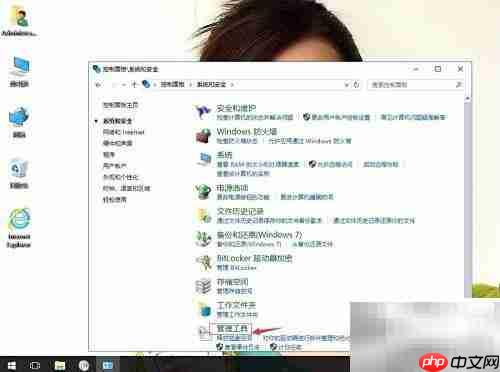Open the 系统 heading link

pos(224,155)
